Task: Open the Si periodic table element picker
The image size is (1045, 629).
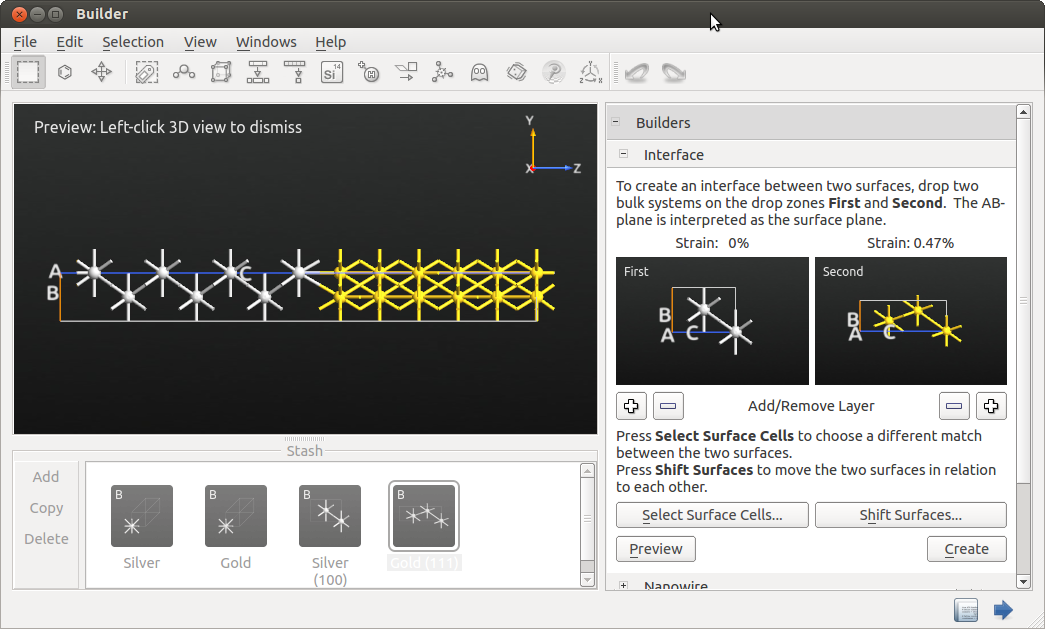Action: pos(331,72)
